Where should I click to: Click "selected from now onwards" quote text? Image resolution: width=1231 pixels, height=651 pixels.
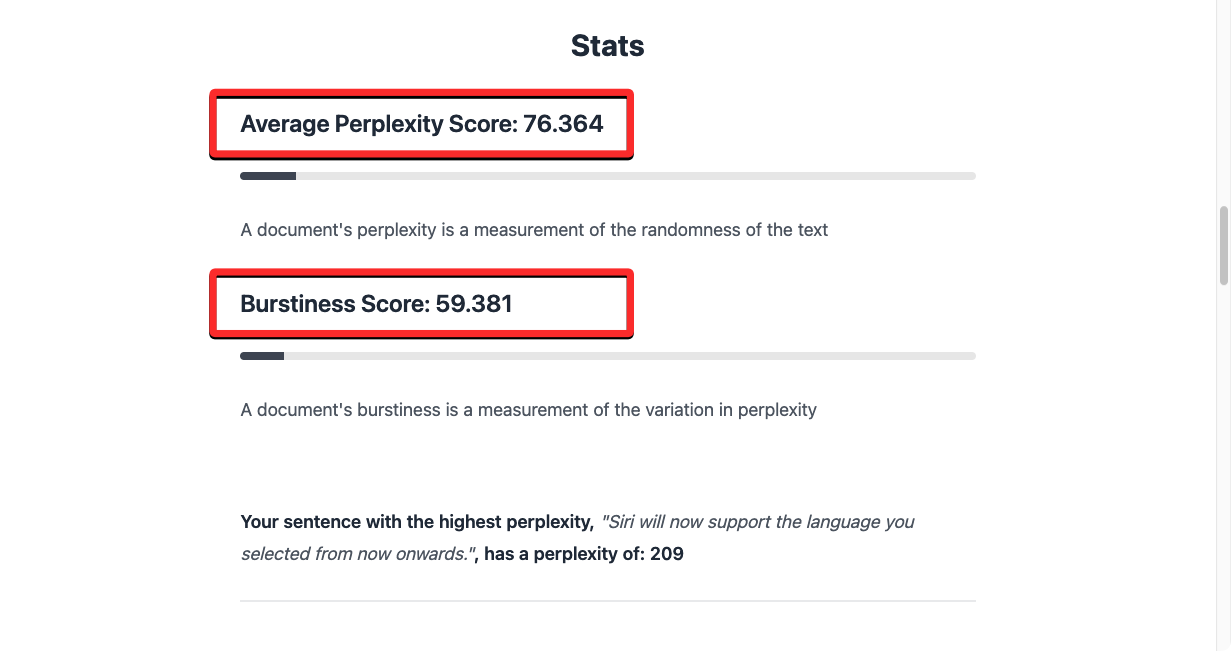pyautogui.click(x=355, y=553)
